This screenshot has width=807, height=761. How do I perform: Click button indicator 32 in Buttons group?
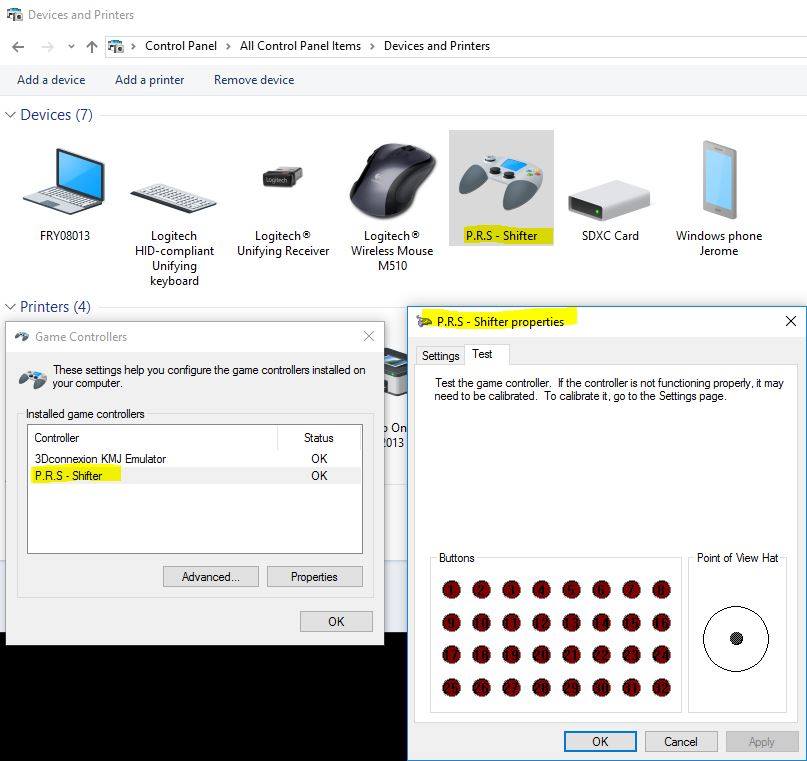pos(661,687)
